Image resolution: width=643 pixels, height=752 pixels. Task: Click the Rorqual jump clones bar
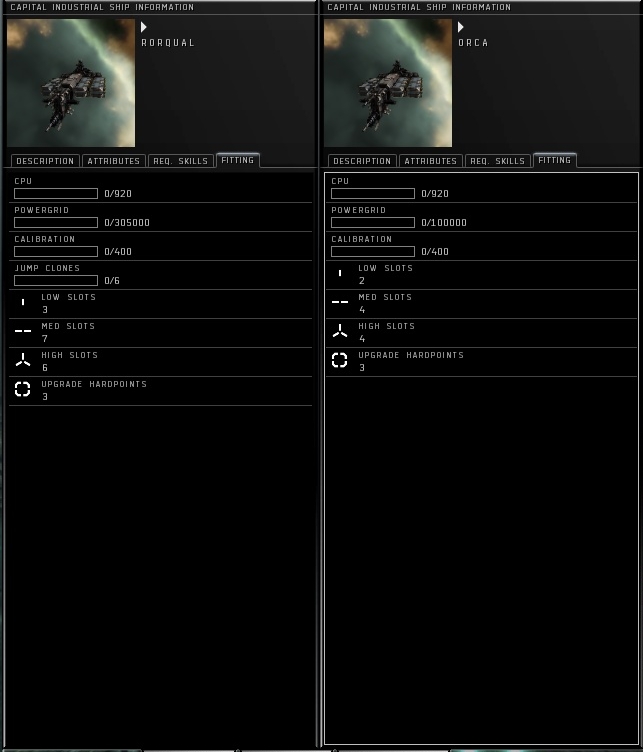coord(56,281)
